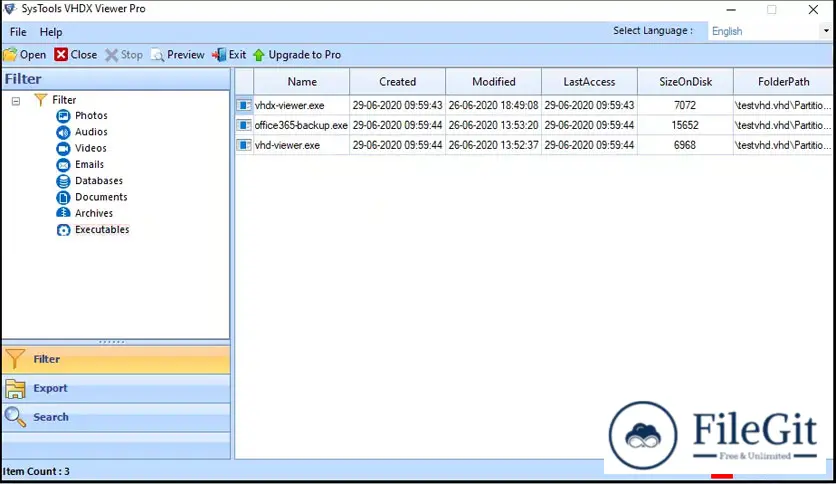The image size is (836, 484).
Task: Sort by the FolderPath column header
Action: pyautogui.click(x=783, y=82)
